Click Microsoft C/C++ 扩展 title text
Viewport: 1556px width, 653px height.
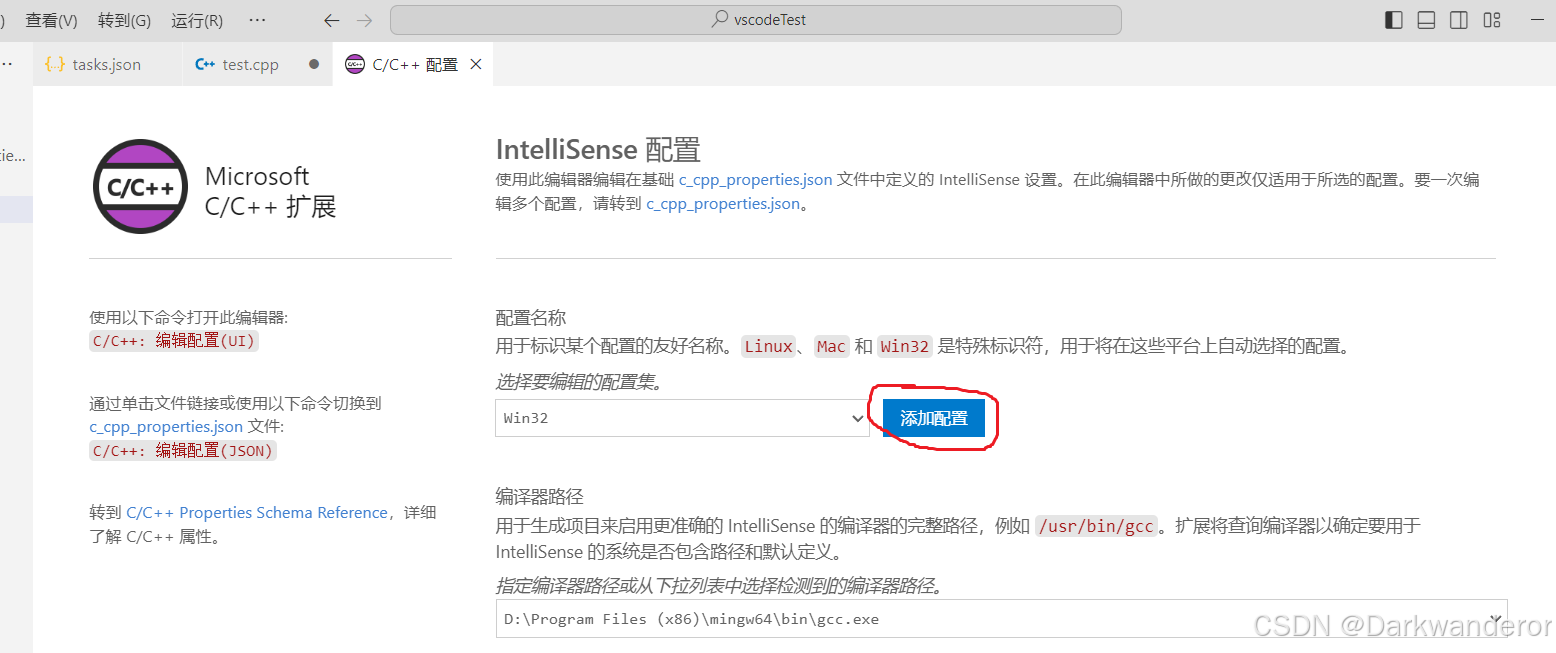pos(270,191)
